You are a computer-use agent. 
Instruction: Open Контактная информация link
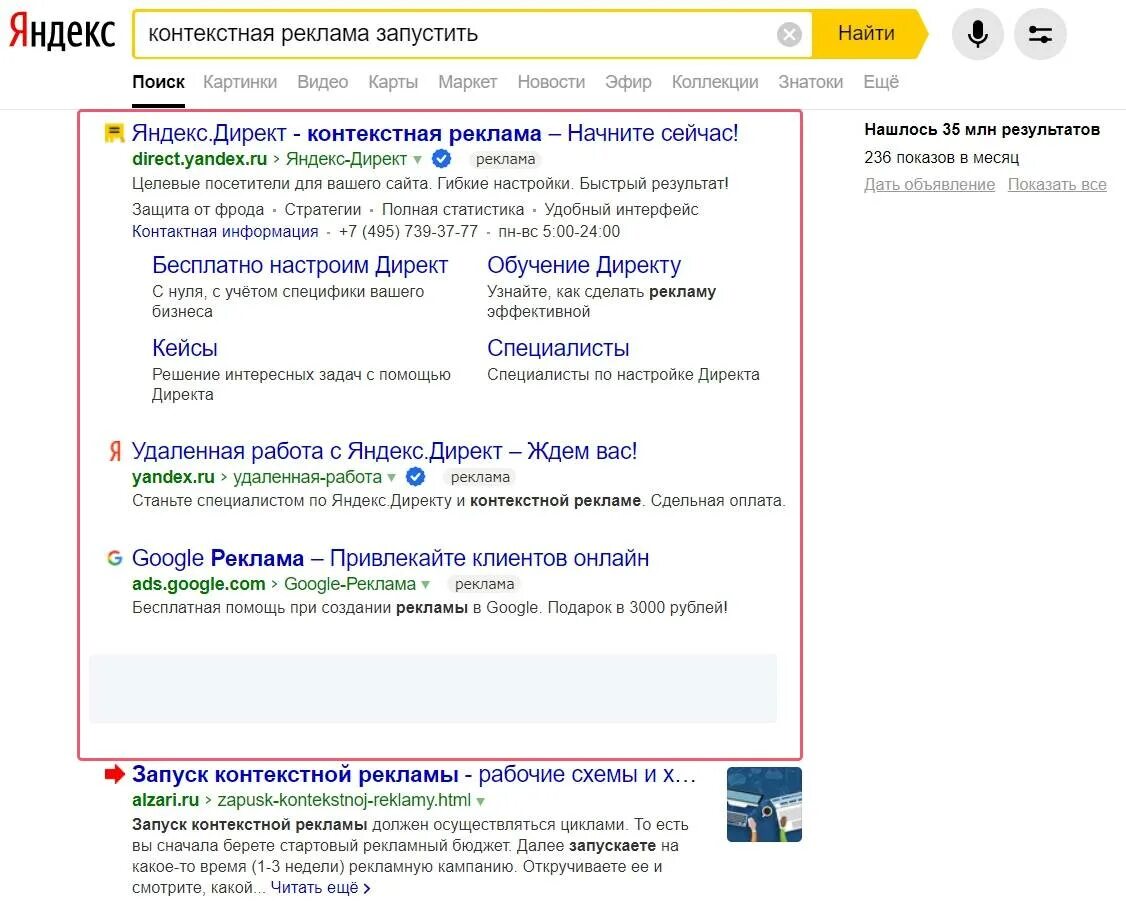tap(225, 231)
